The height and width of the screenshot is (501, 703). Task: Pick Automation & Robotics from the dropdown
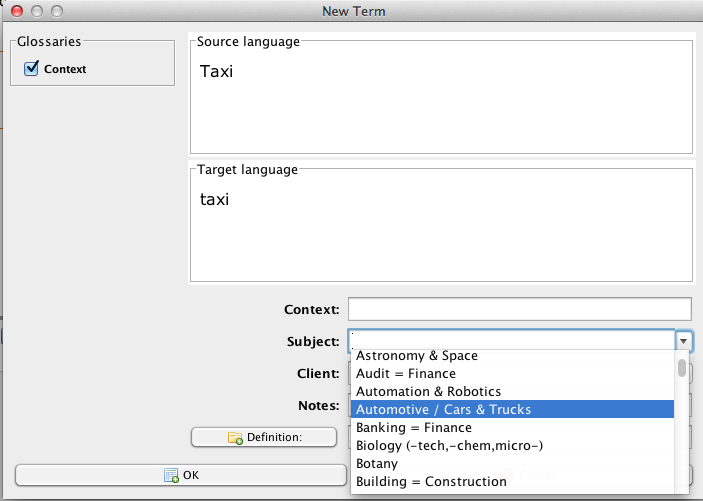pyautogui.click(x=428, y=392)
